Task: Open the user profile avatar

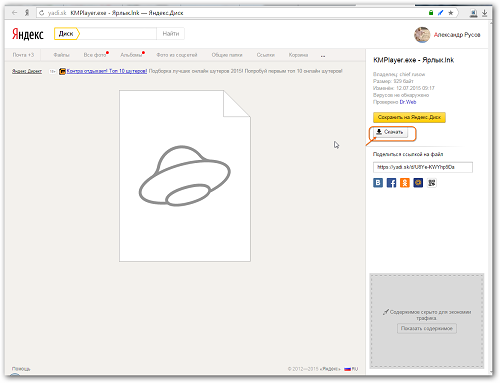Action: (x=422, y=35)
